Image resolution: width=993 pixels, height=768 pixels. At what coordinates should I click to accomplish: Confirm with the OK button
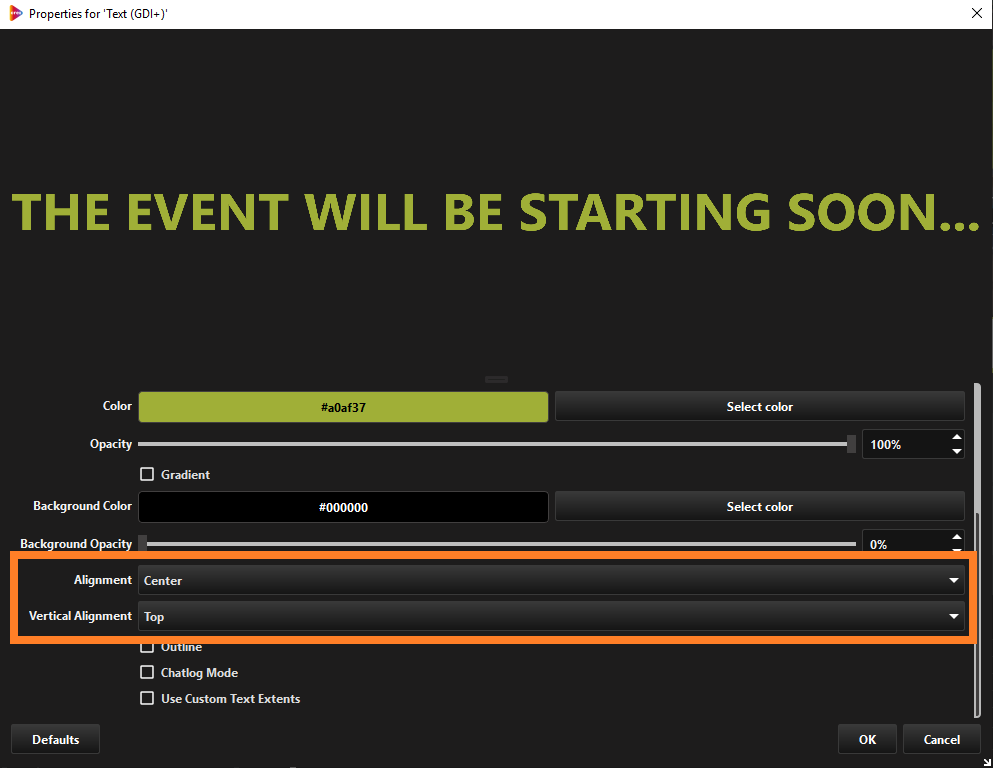[x=867, y=740]
